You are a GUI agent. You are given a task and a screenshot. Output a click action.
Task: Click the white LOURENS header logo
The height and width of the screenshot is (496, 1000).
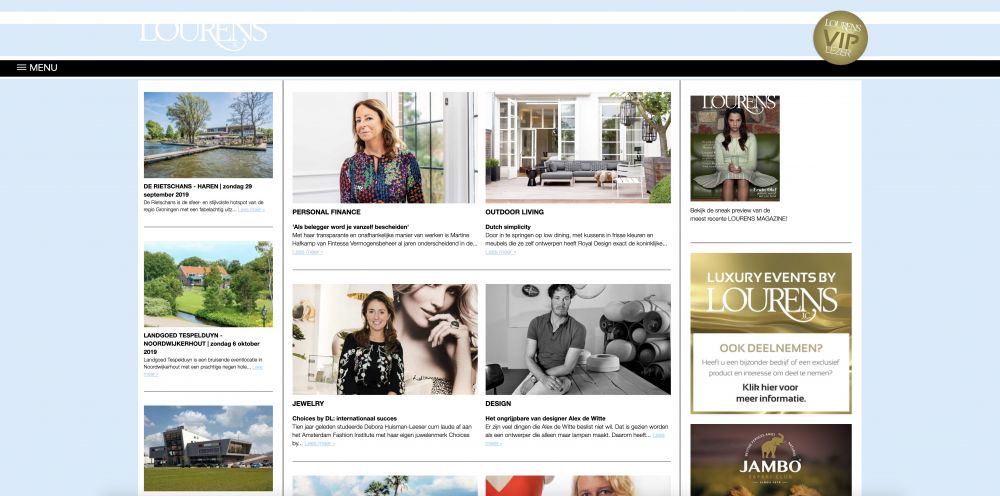(x=203, y=34)
